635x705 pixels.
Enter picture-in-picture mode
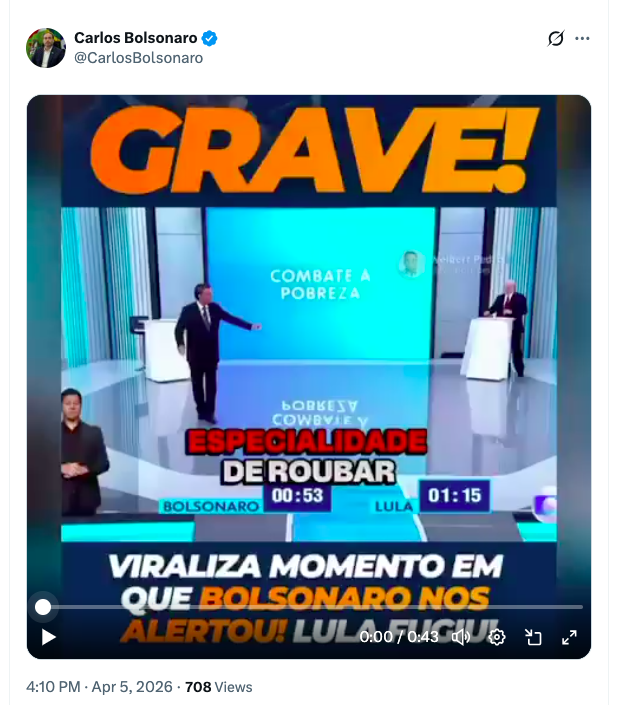(x=533, y=637)
